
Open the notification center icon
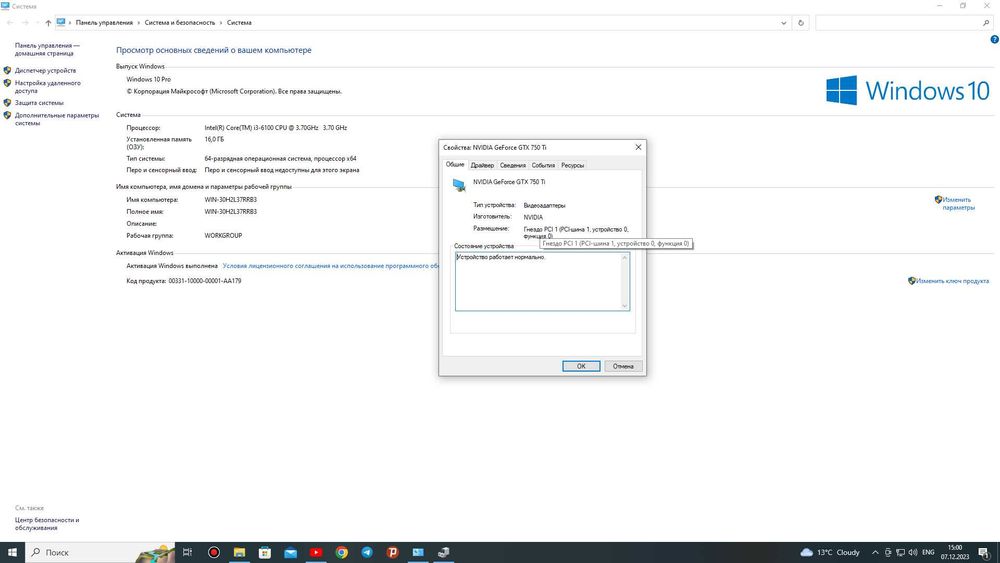click(985, 552)
